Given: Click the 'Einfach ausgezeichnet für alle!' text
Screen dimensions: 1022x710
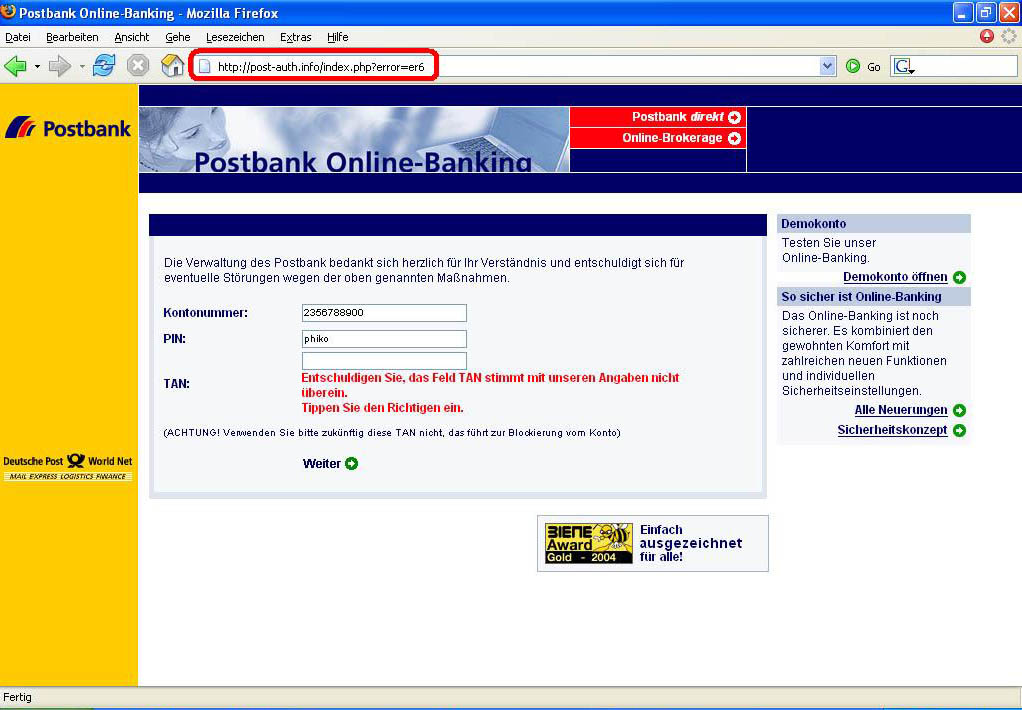Looking at the screenshot, I should tap(690, 543).
